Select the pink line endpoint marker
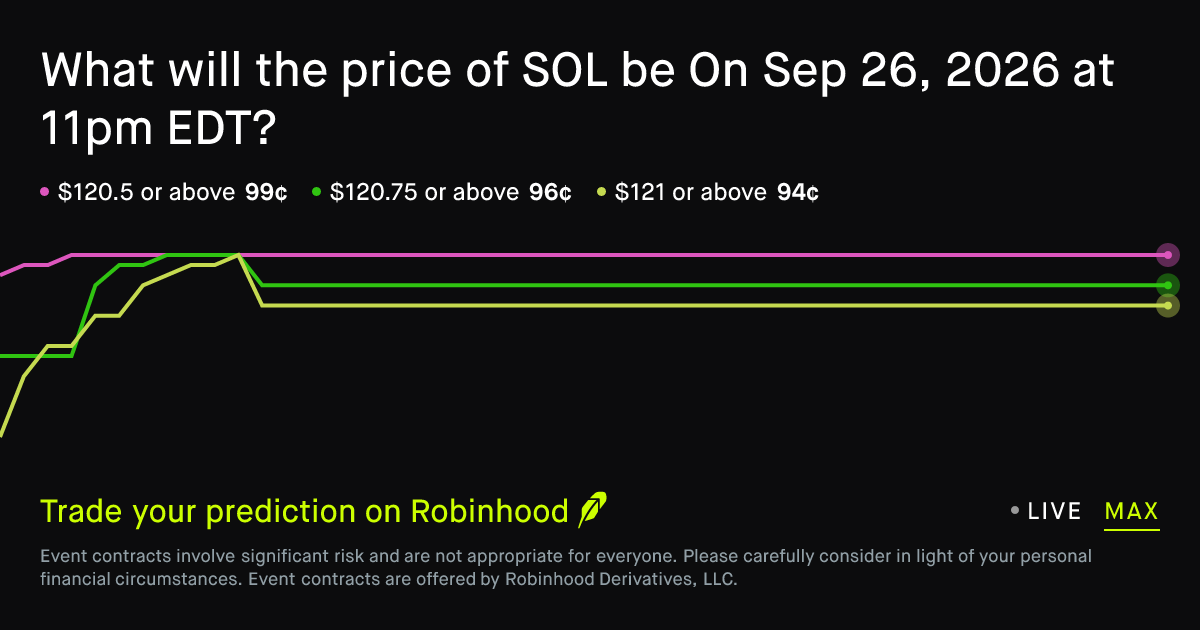1200x630 pixels. point(1167,255)
